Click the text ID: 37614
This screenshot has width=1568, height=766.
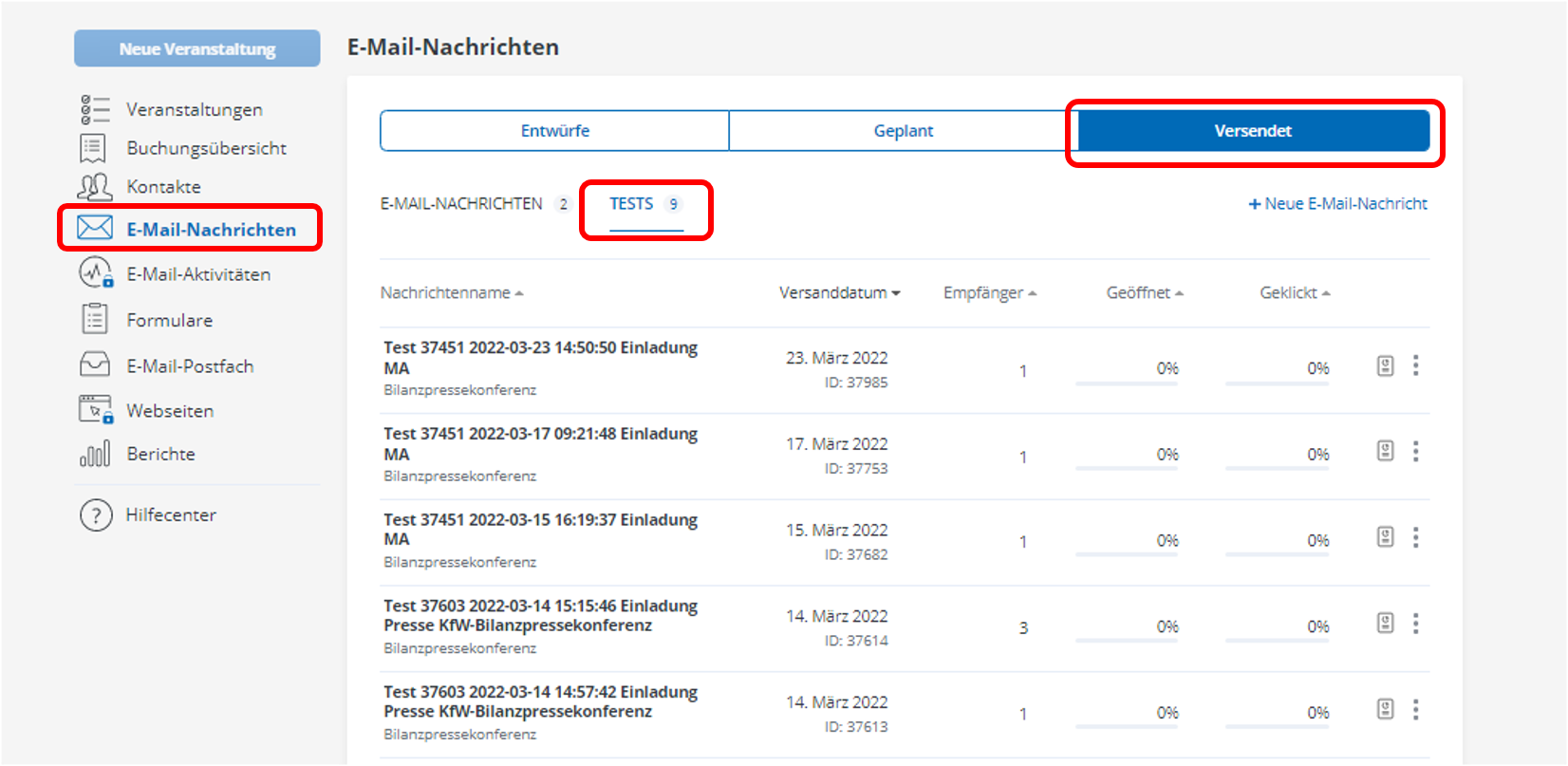tap(856, 641)
